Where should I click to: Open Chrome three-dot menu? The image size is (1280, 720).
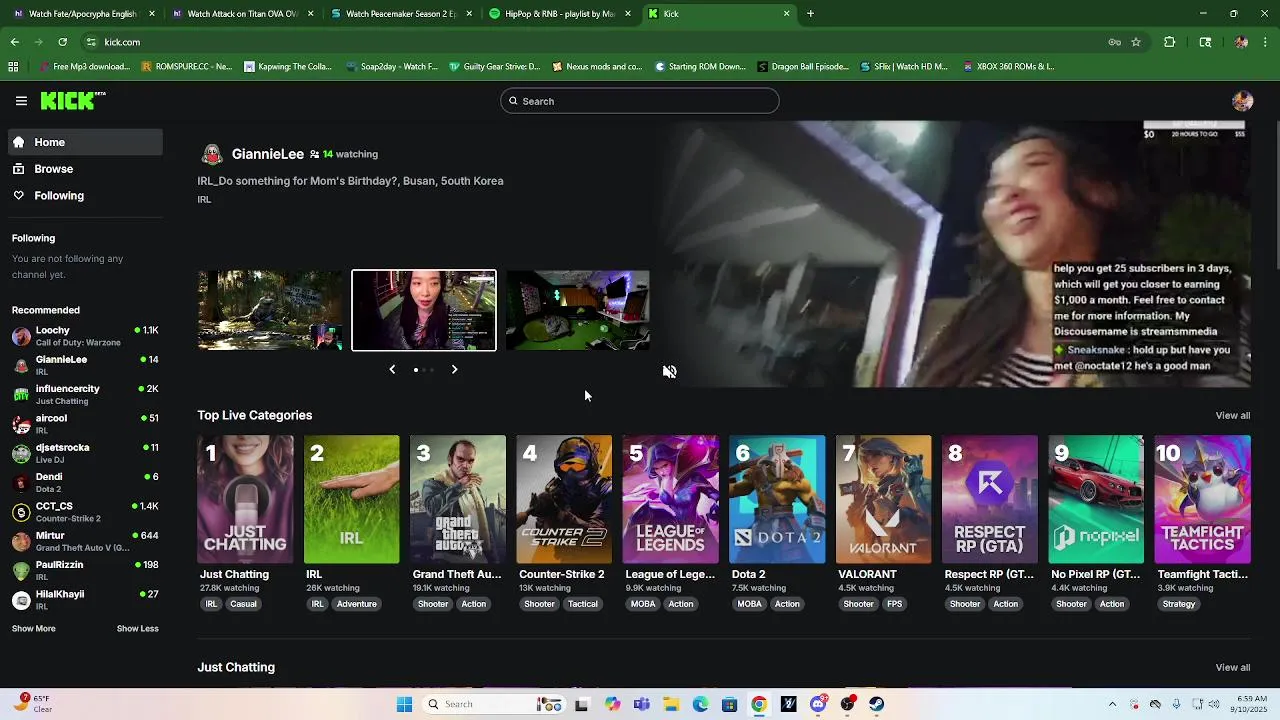pyautogui.click(x=1266, y=42)
